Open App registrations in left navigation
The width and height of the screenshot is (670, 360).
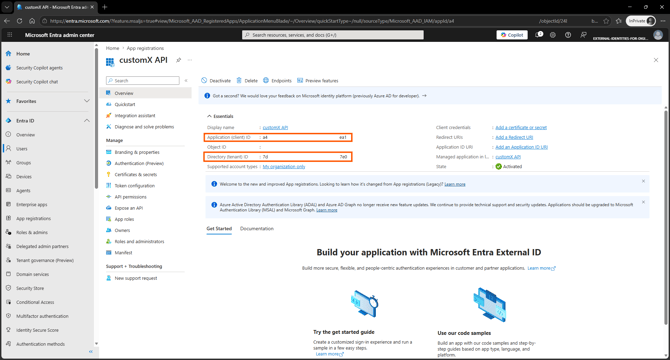tap(33, 219)
